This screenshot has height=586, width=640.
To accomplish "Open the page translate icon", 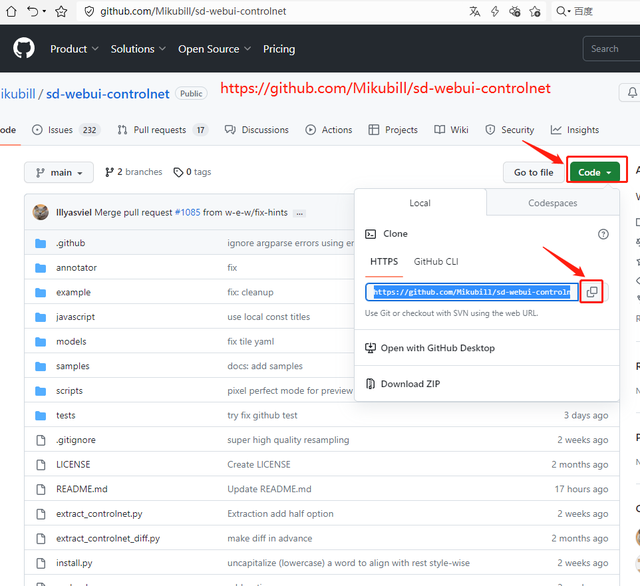I will click(474, 11).
